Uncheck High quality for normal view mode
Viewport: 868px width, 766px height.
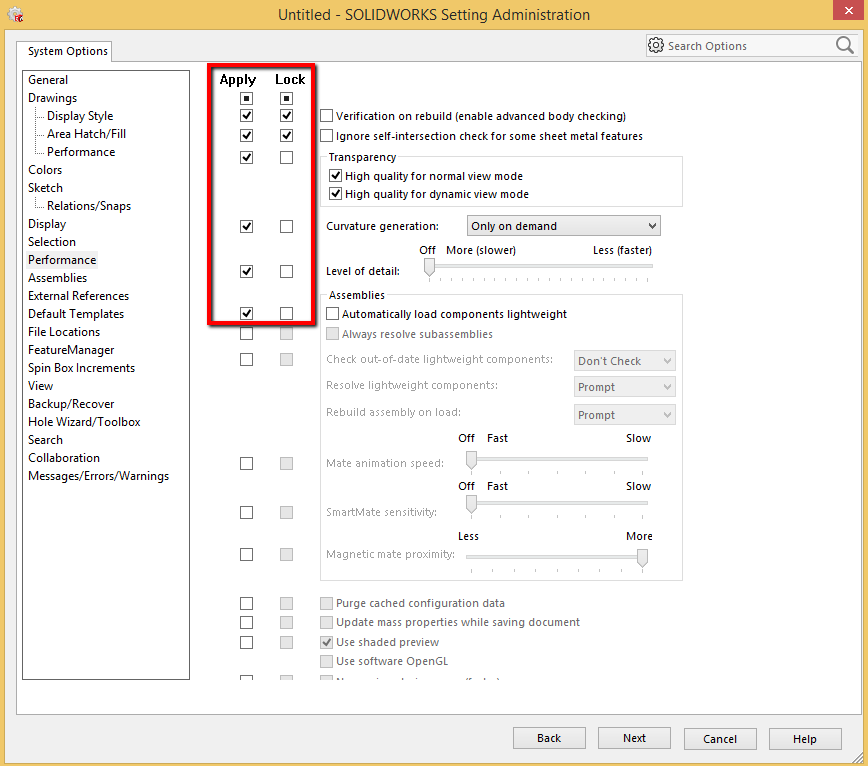click(x=335, y=176)
